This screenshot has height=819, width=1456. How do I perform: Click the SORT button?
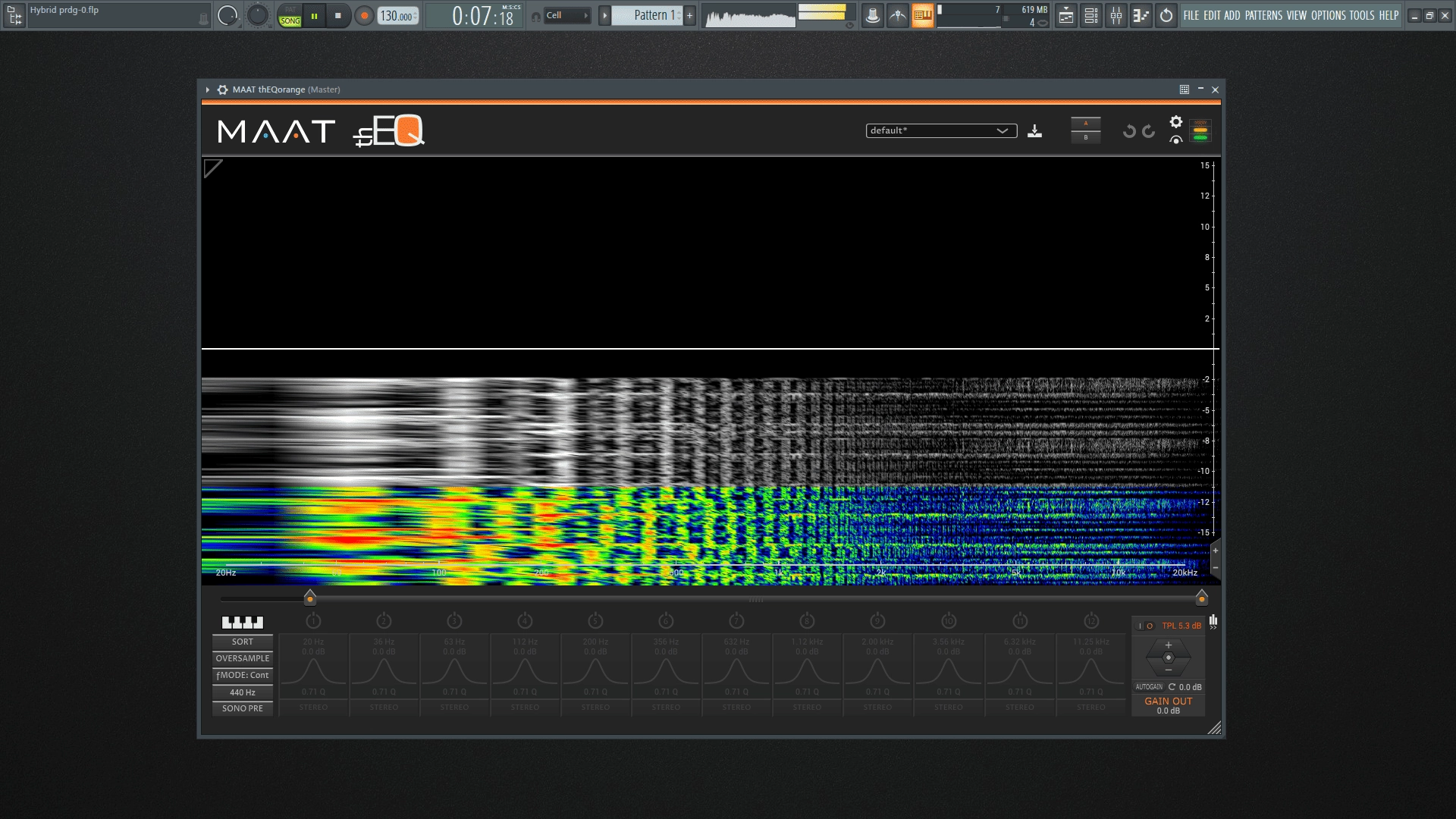[243, 642]
